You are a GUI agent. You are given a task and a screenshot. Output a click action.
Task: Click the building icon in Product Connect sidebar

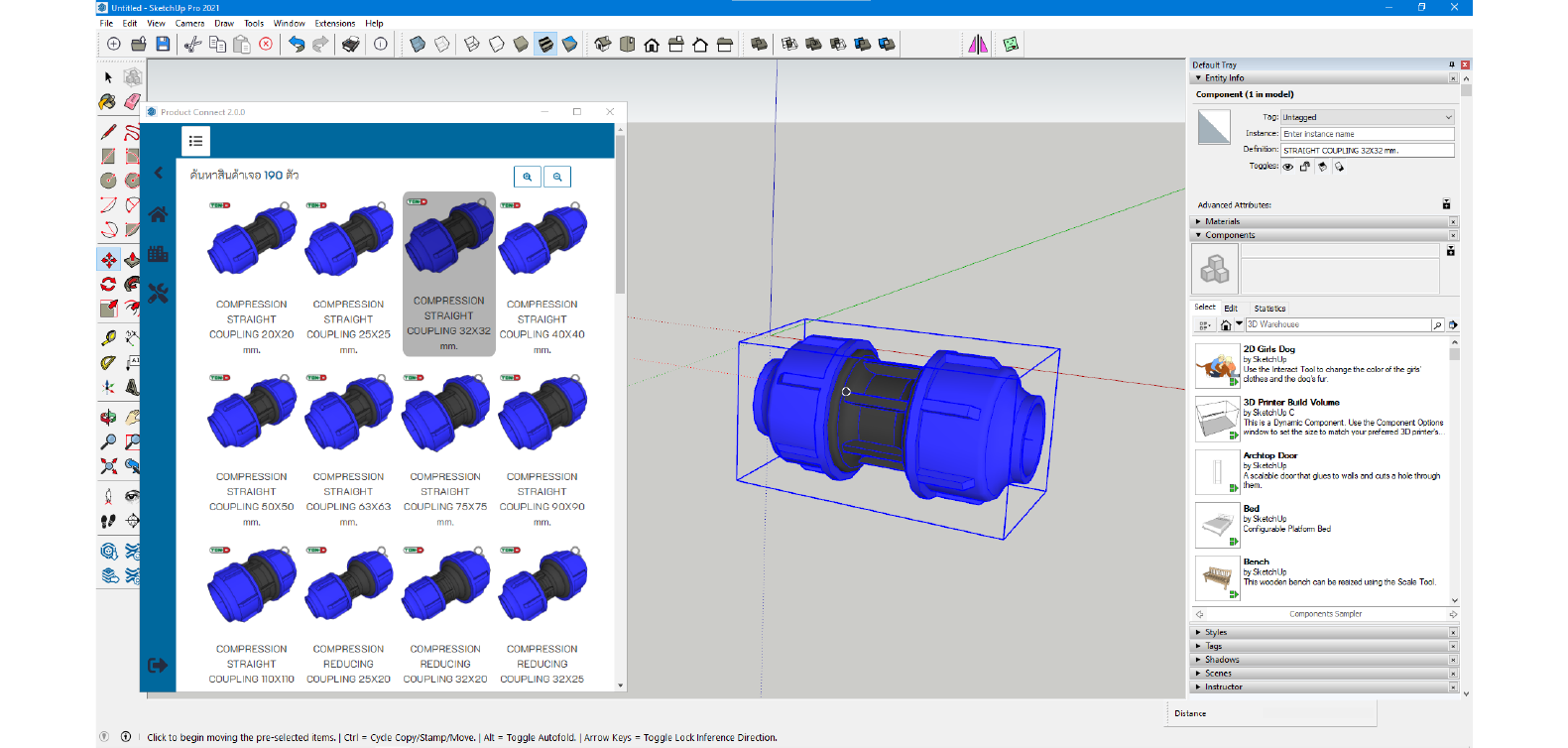click(x=158, y=254)
